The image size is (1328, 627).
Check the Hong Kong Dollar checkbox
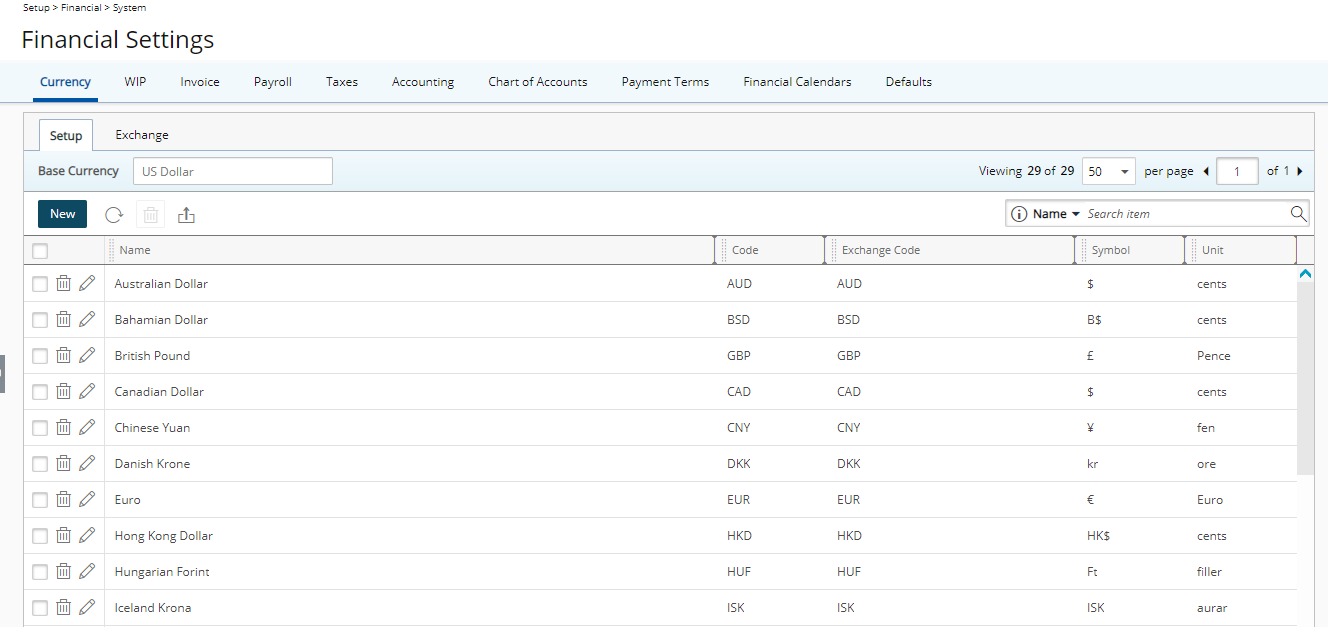pos(40,536)
